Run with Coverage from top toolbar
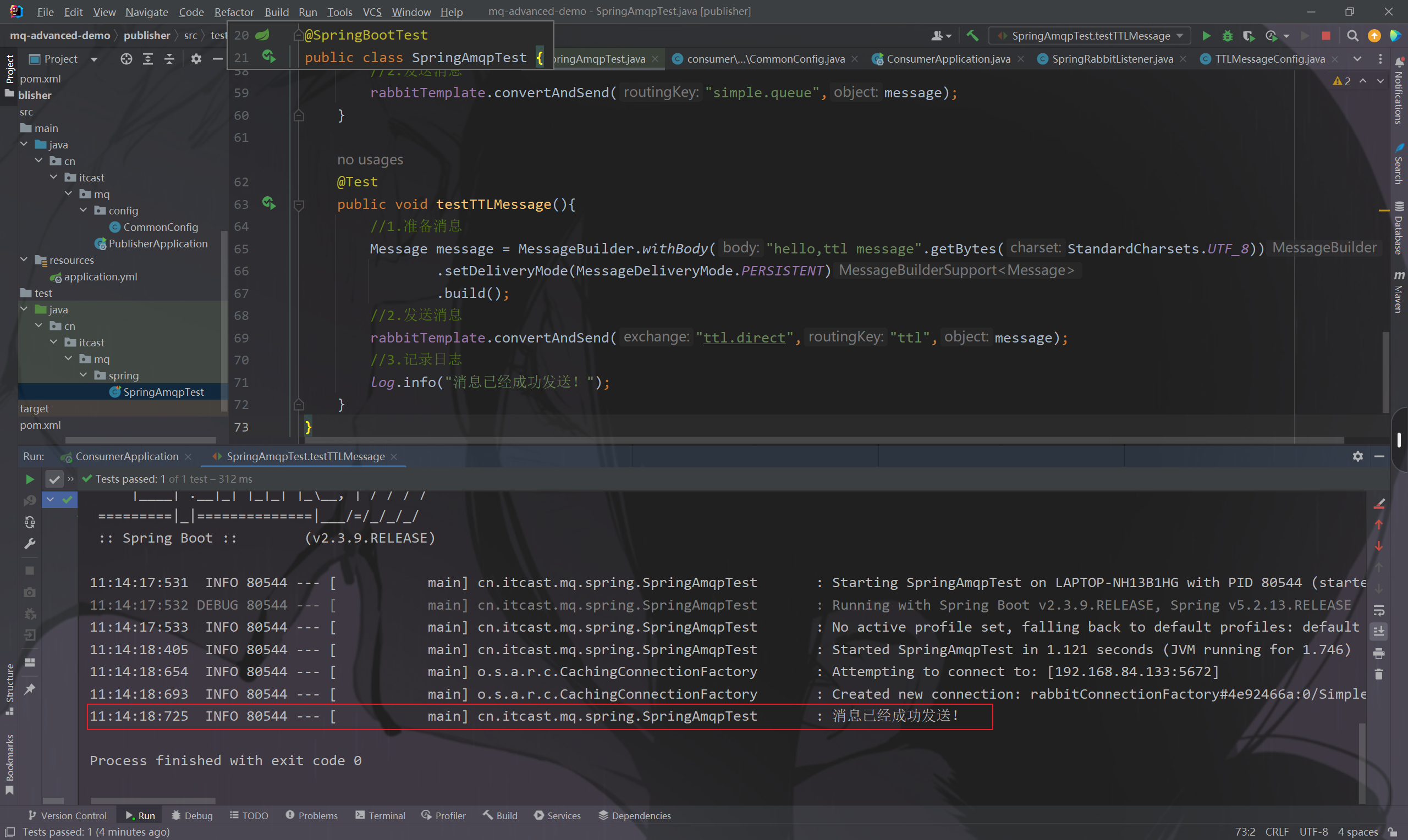The width and height of the screenshot is (1408, 840). [x=1248, y=36]
